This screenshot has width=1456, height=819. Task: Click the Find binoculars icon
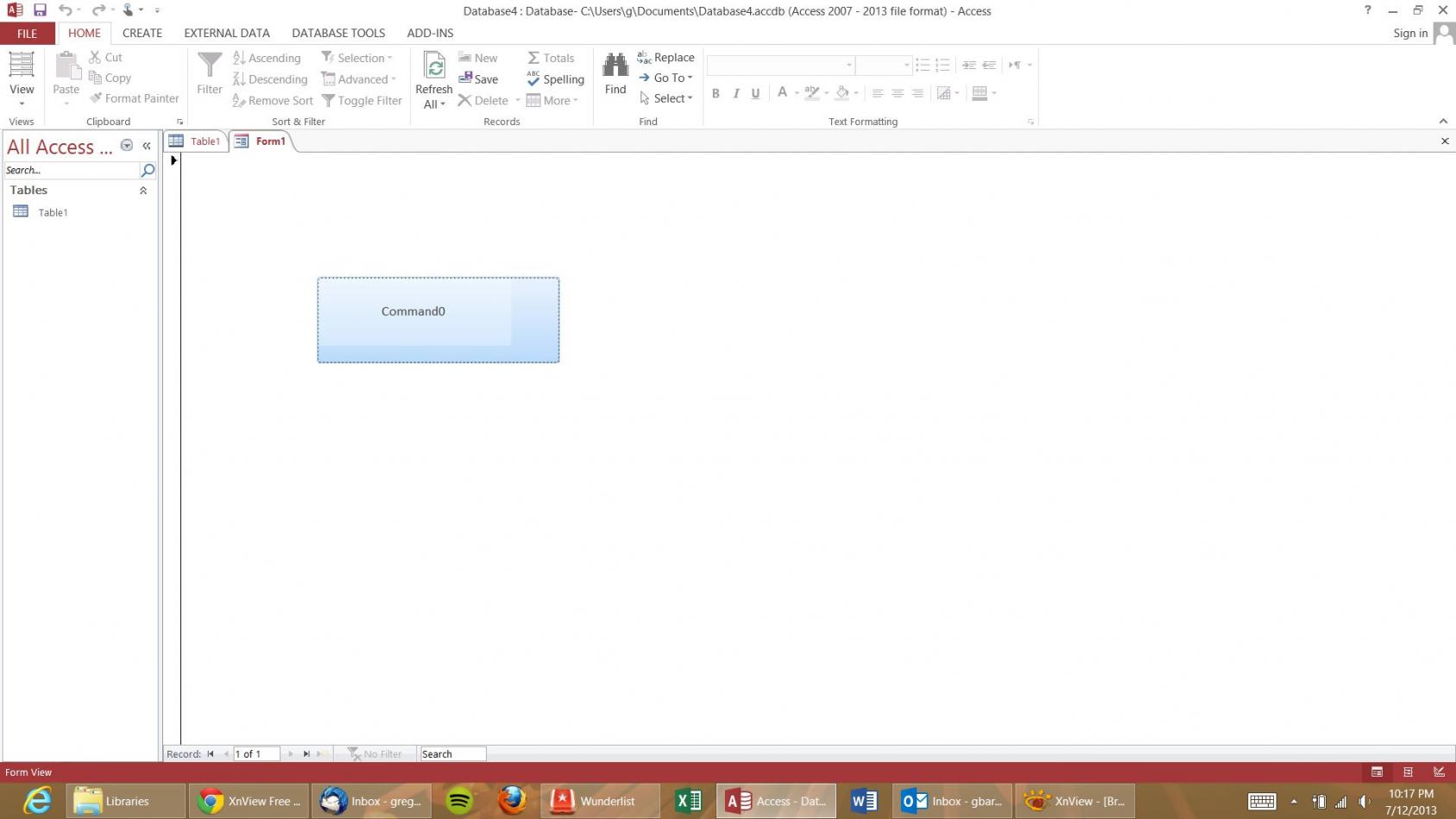(x=615, y=66)
